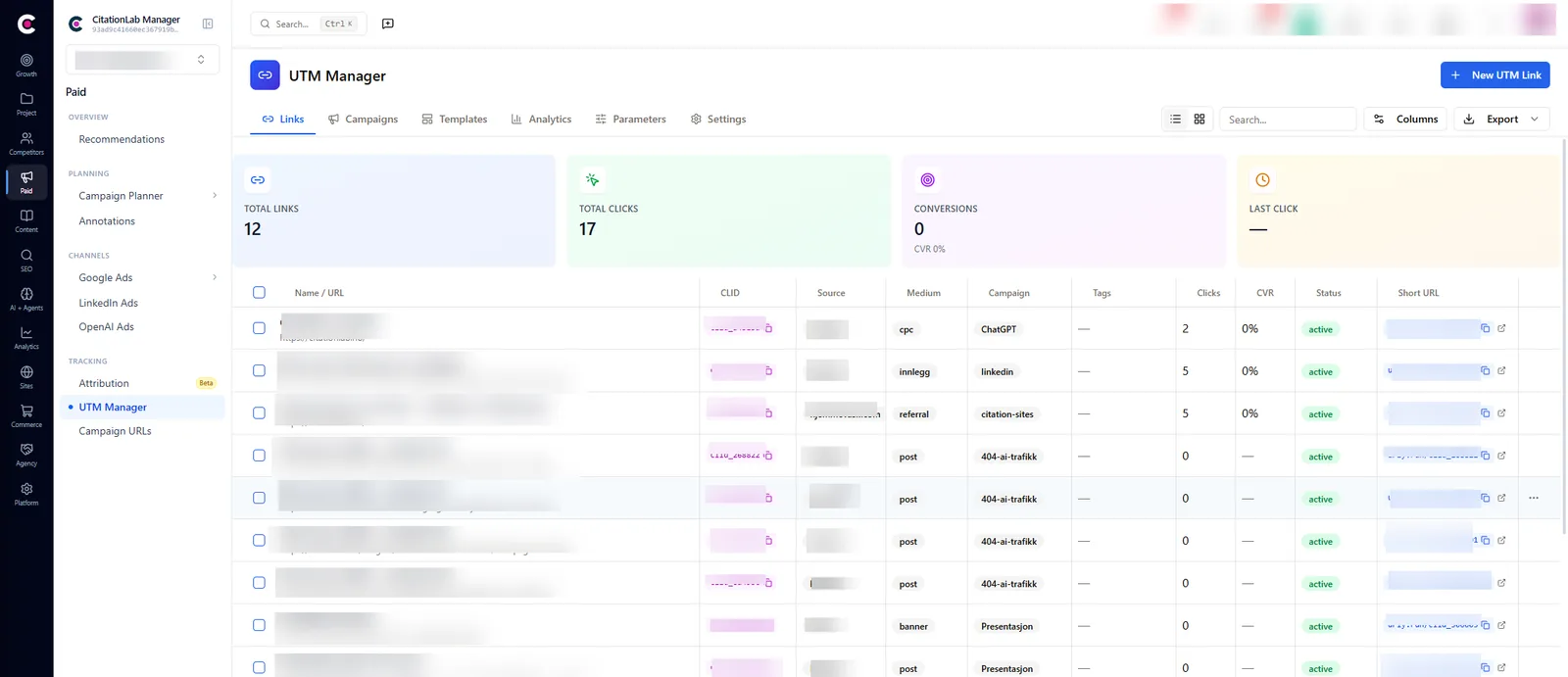This screenshot has height=677, width=1568.
Task: Open the workspace selector dropdown
Action: pyautogui.click(x=142, y=60)
